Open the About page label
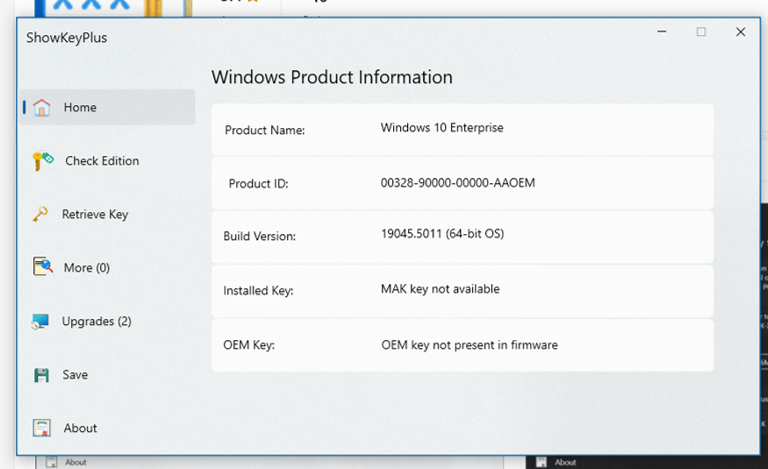Screen dimensions: 768x469 [80, 428]
